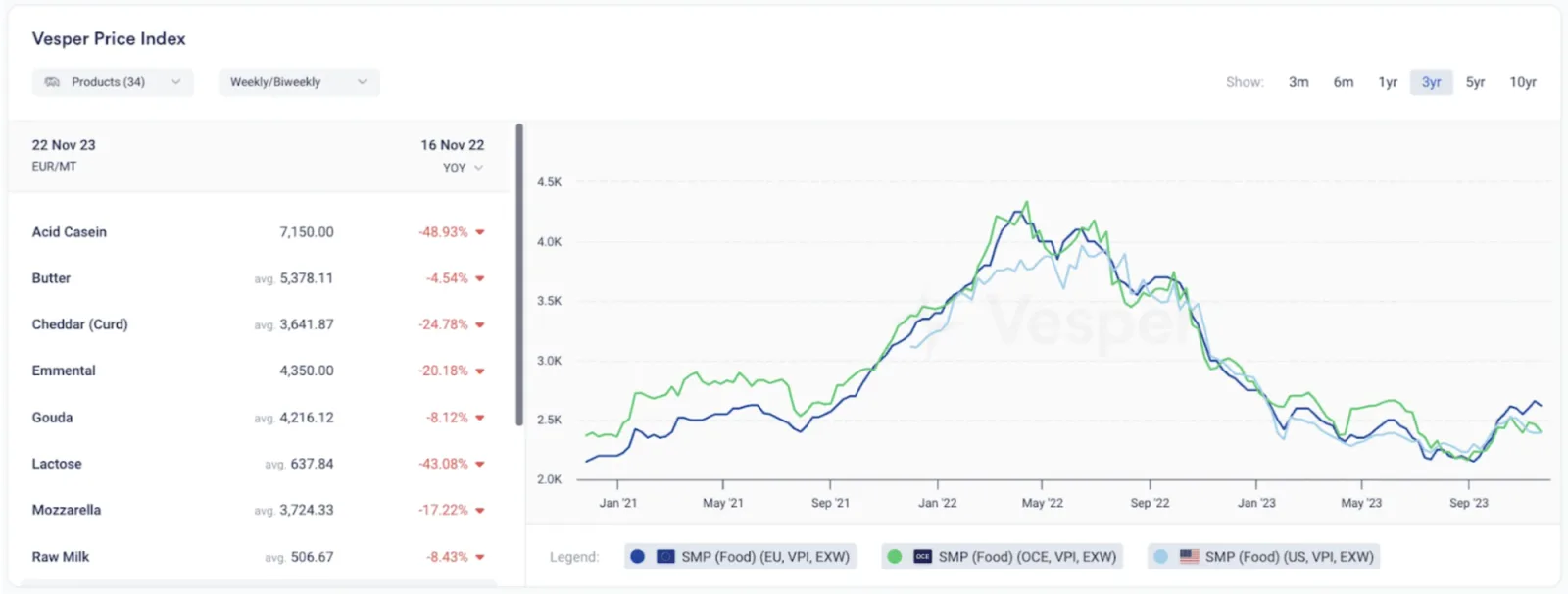1568x594 pixels.
Task: Click the EU flag icon in legend
Action: click(665, 557)
